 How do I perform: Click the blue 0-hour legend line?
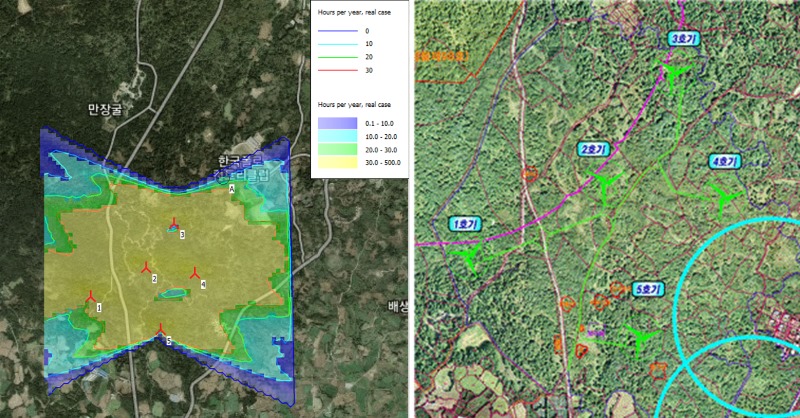click(x=337, y=31)
